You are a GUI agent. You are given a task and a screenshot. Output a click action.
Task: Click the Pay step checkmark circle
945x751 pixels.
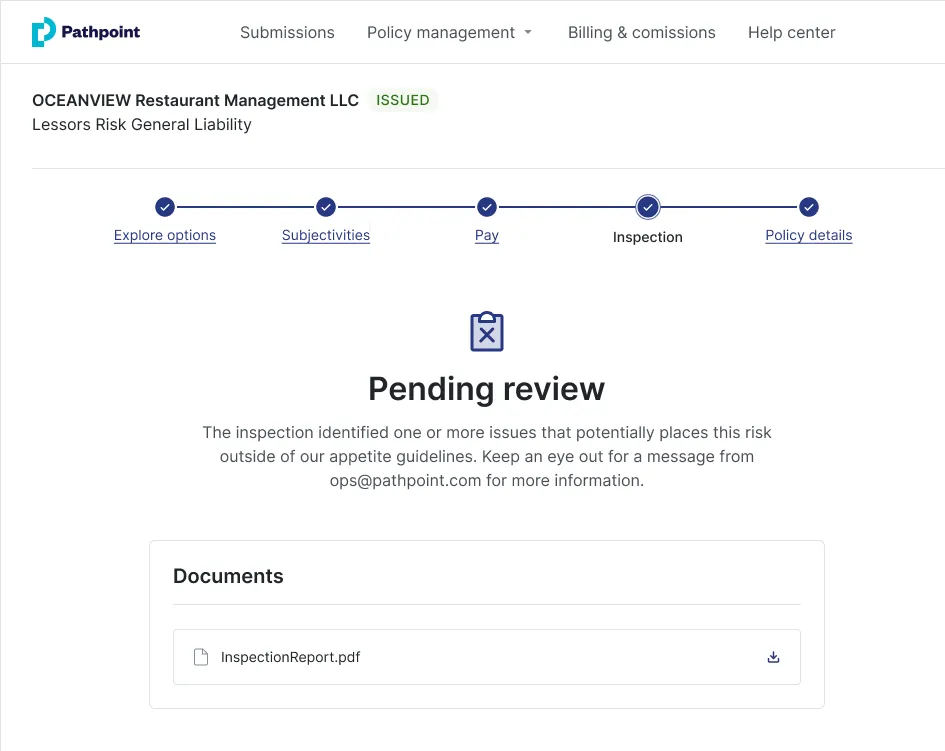(487, 207)
